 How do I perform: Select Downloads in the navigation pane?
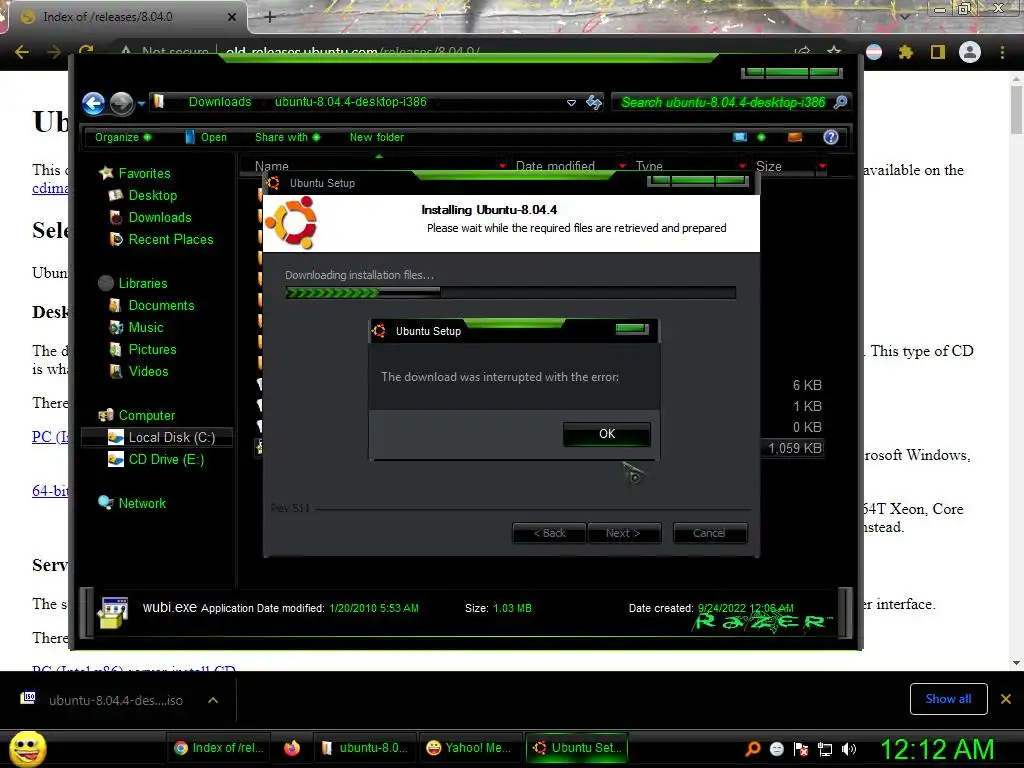click(160, 217)
